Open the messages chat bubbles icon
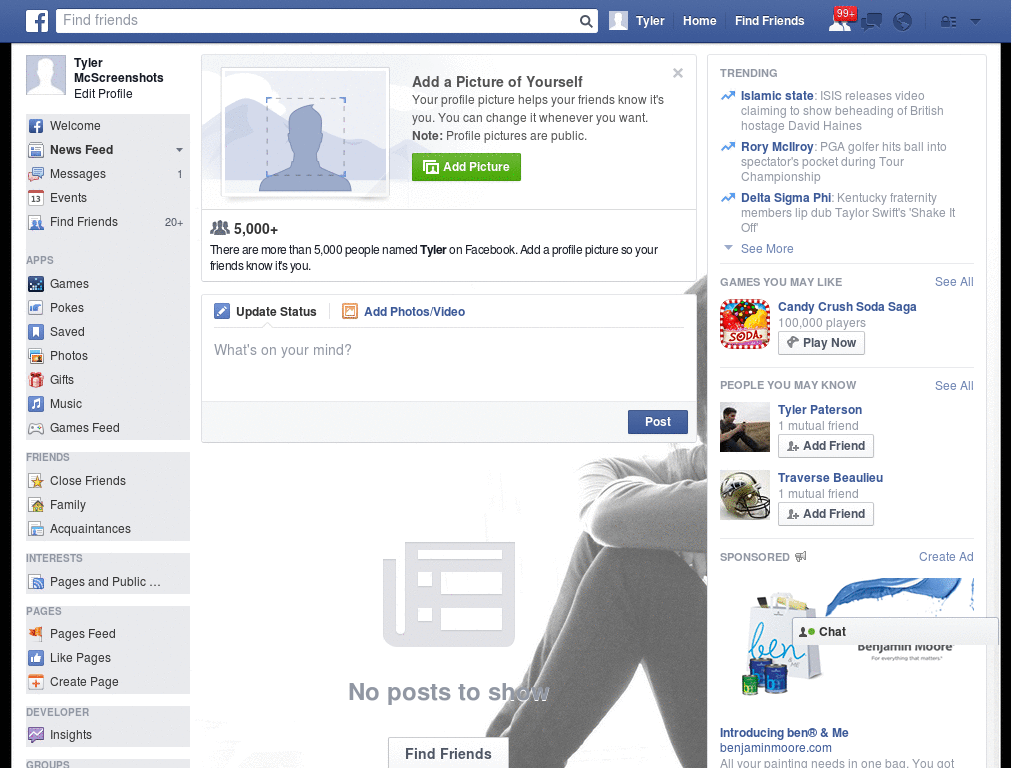Image resolution: width=1024 pixels, height=768 pixels. click(x=871, y=22)
